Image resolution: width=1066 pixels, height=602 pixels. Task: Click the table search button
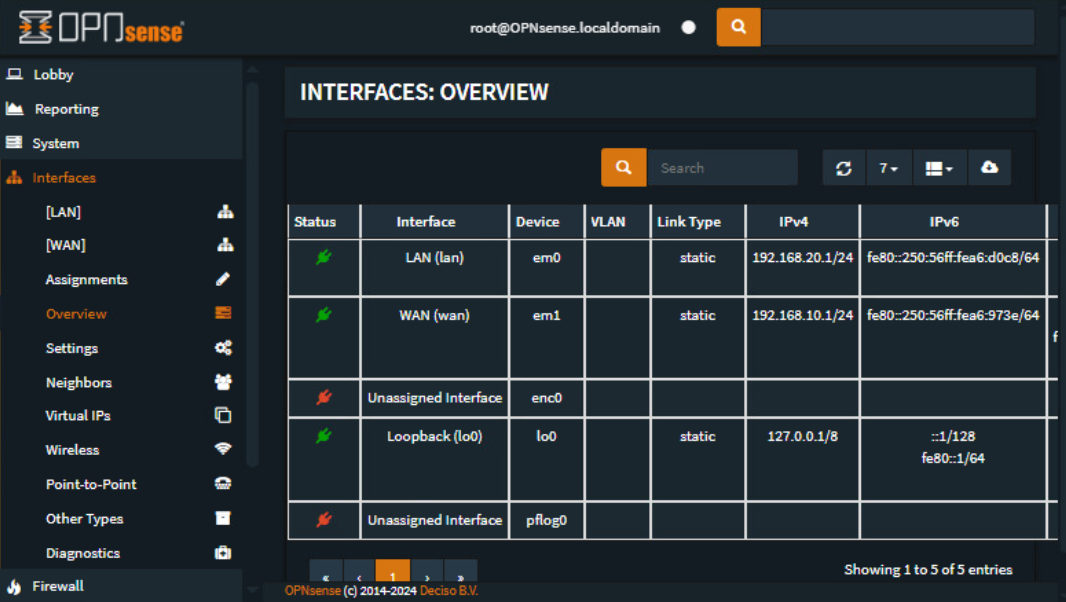(623, 167)
